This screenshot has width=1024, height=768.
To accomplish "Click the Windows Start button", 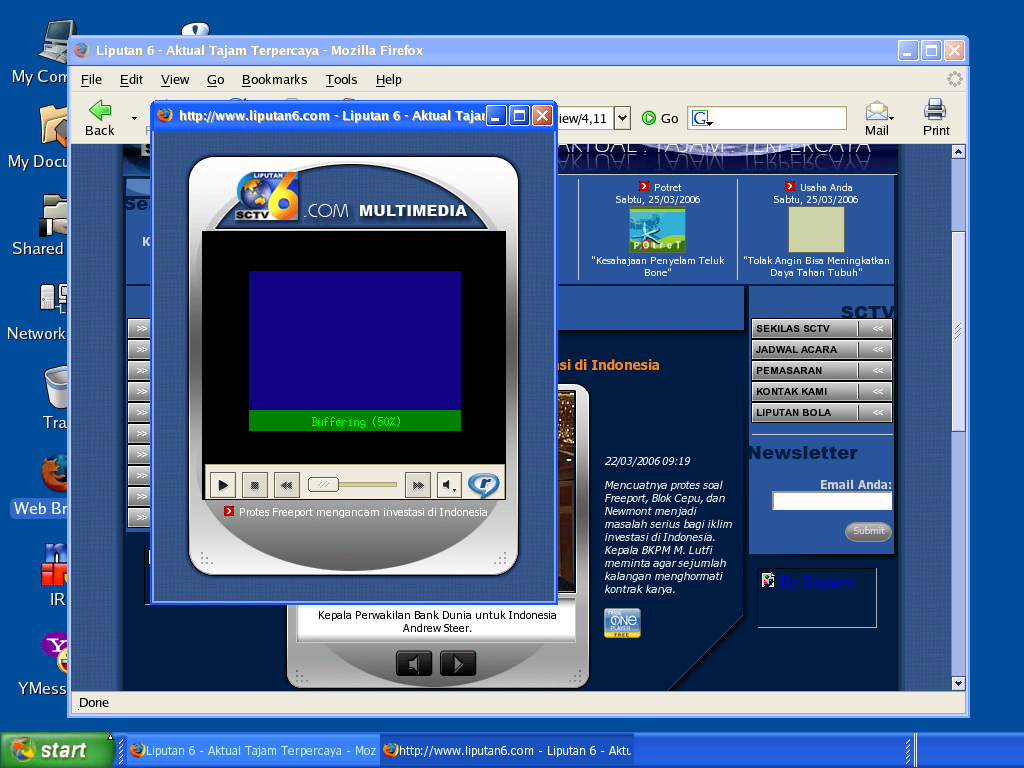I will tap(57, 750).
